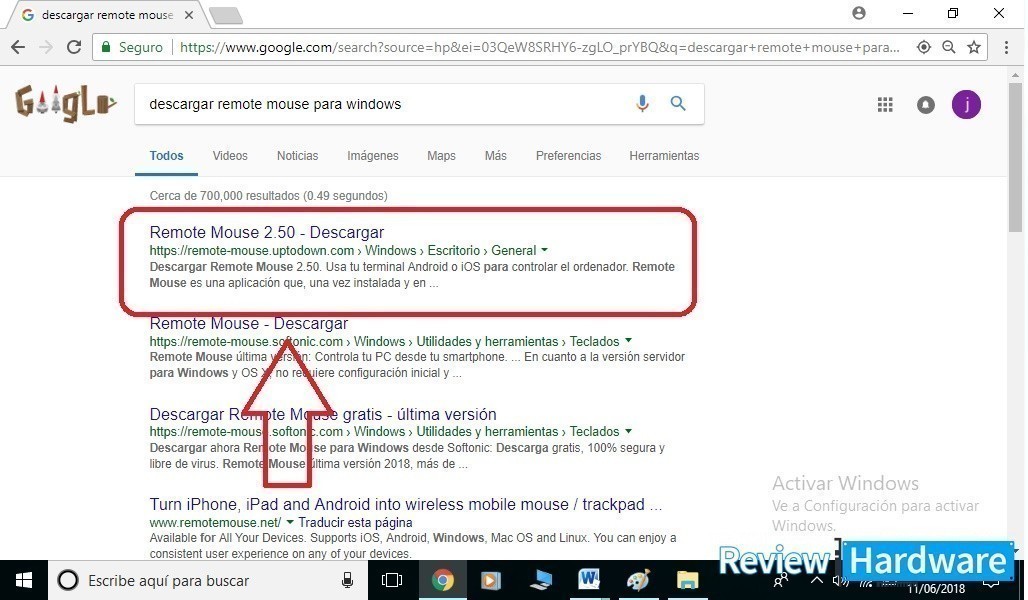Expand the remotemouse.net result options arrow
Screen dimensions: 1028x600
click(290, 522)
